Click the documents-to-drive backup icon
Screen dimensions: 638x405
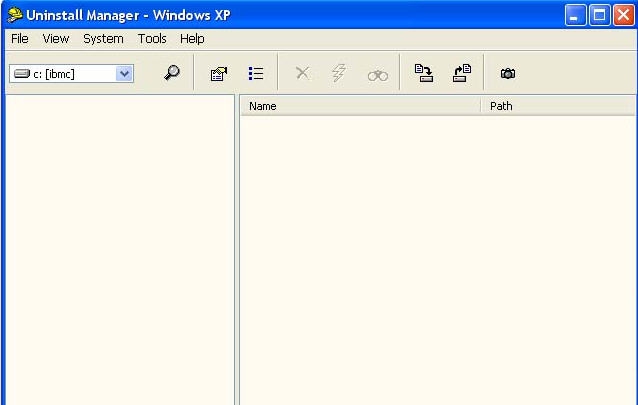(x=424, y=73)
